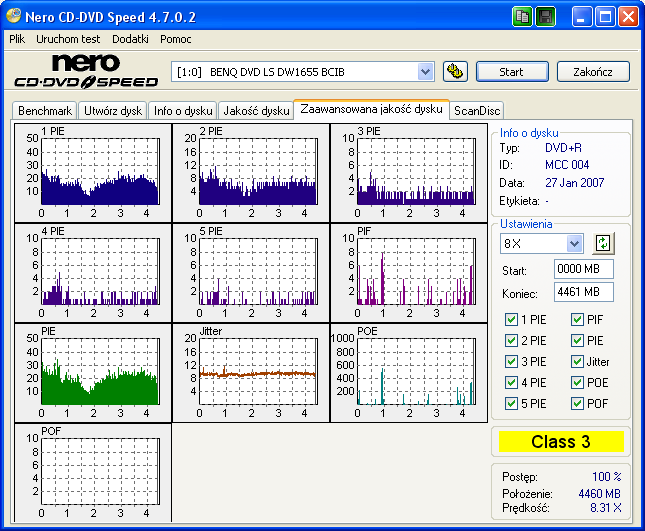Screen dimensions: 645x531
Task: Click the MCC 004 disc ID value
Action: (567, 165)
